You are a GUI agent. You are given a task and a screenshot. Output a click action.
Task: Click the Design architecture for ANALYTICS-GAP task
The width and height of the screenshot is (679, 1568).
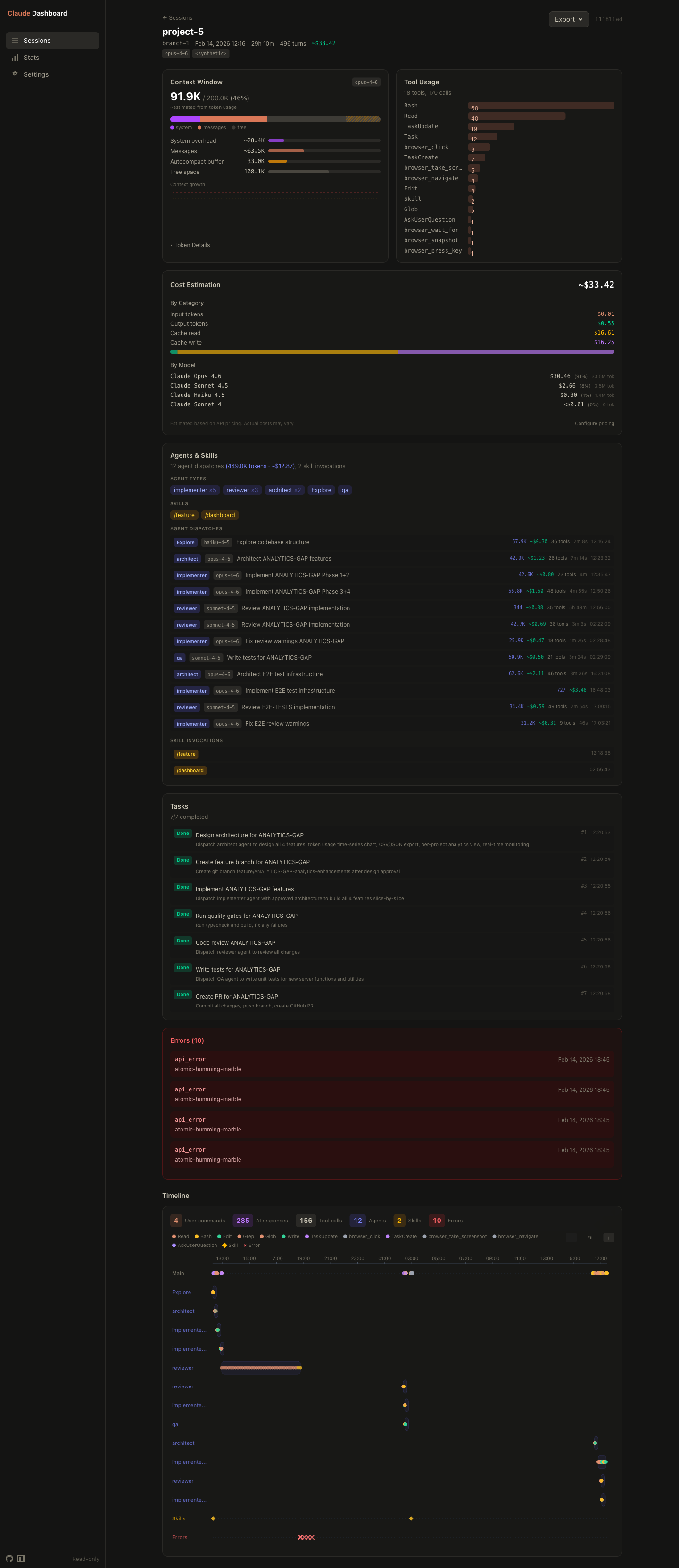pyautogui.click(x=391, y=839)
